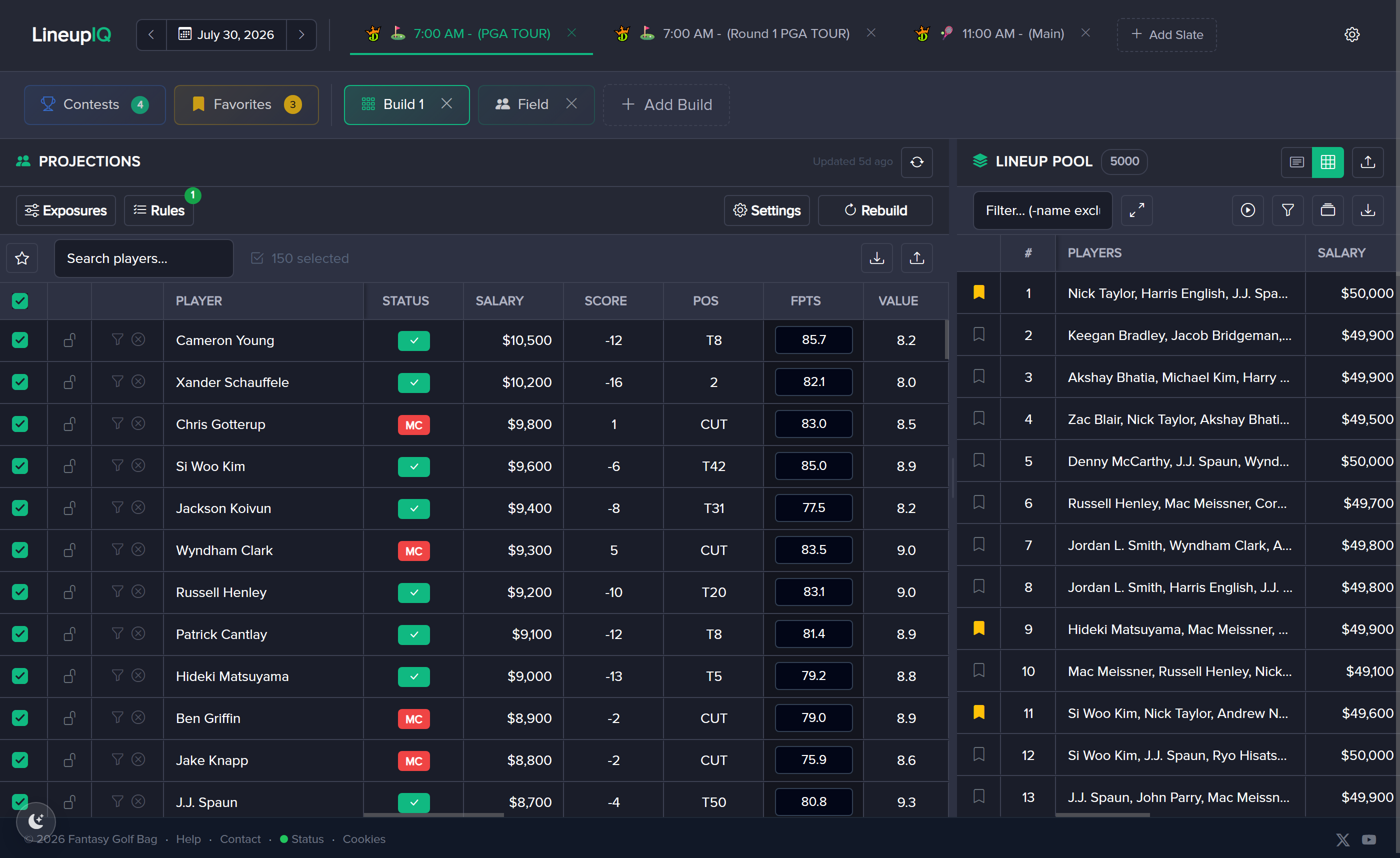Click the lineup pool Filter field
Image resolution: width=1400 pixels, height=858 pixels.
tap(1042, 210)
